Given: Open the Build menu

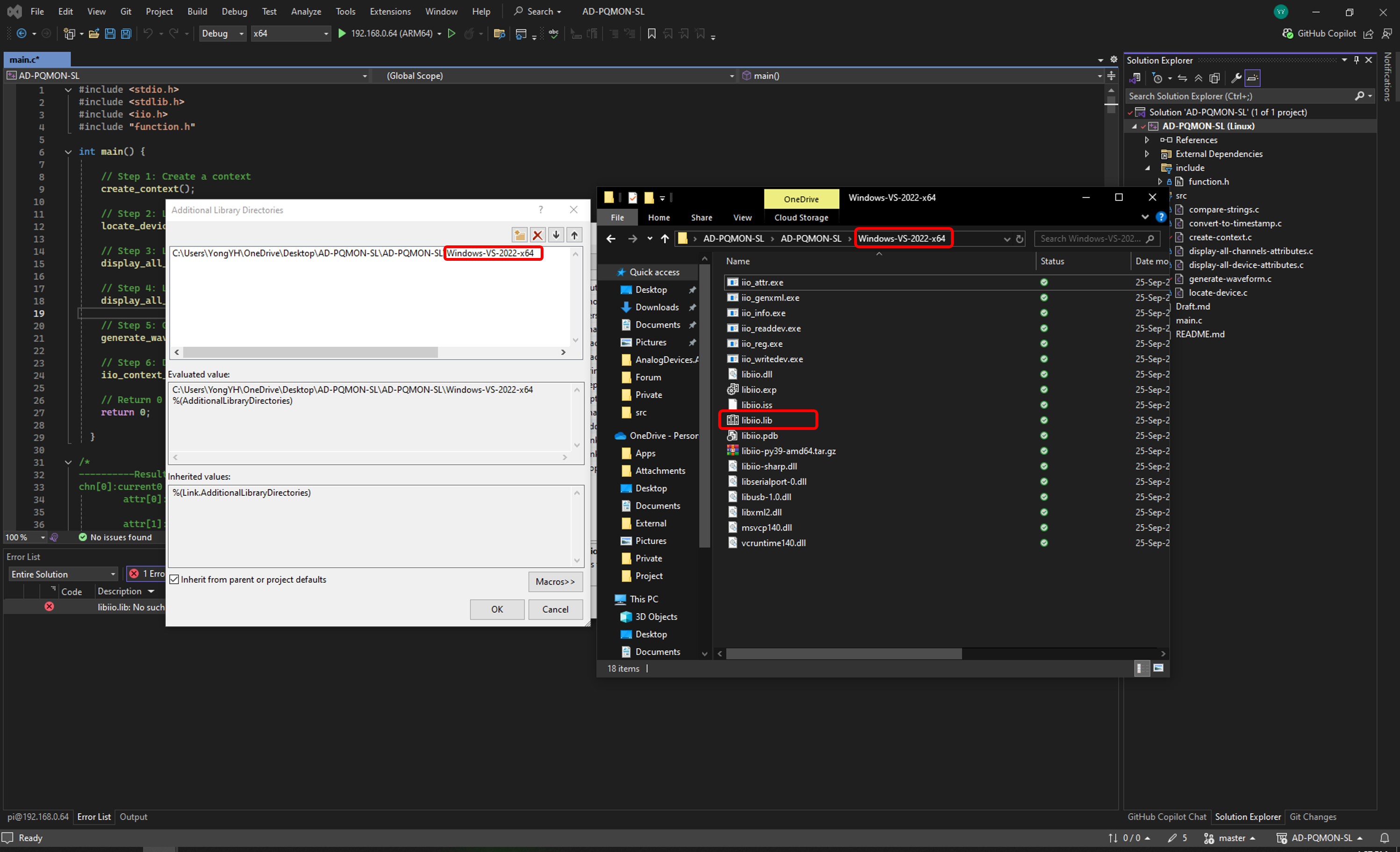Looking at the screenshot, I should (x=197, y=11).
